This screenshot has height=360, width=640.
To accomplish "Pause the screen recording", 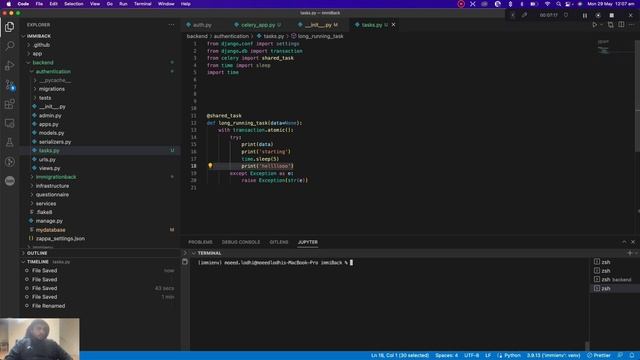I will pyautogui.click(x=584, y=16).
